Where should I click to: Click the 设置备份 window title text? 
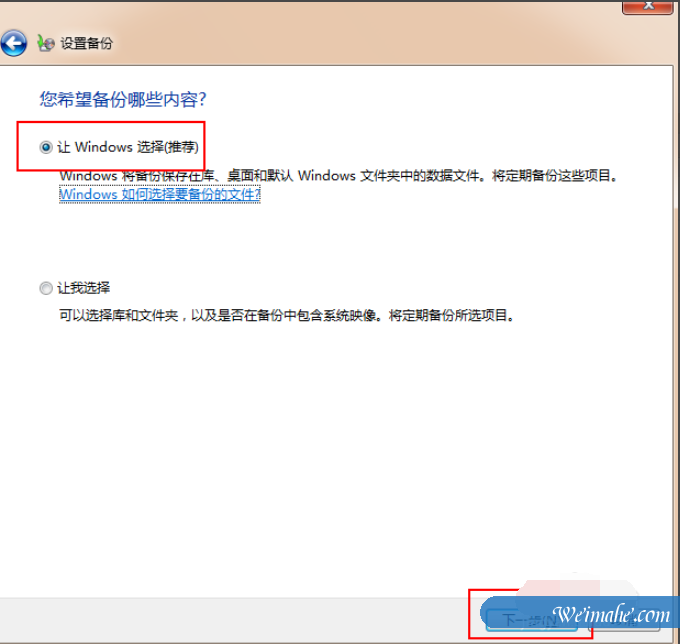[86, 43]
